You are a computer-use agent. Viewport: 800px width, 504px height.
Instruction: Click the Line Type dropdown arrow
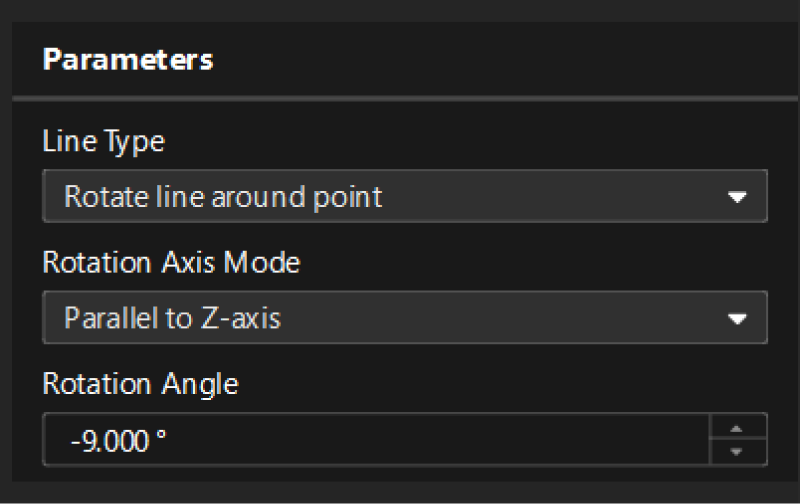tap(737, 197)
